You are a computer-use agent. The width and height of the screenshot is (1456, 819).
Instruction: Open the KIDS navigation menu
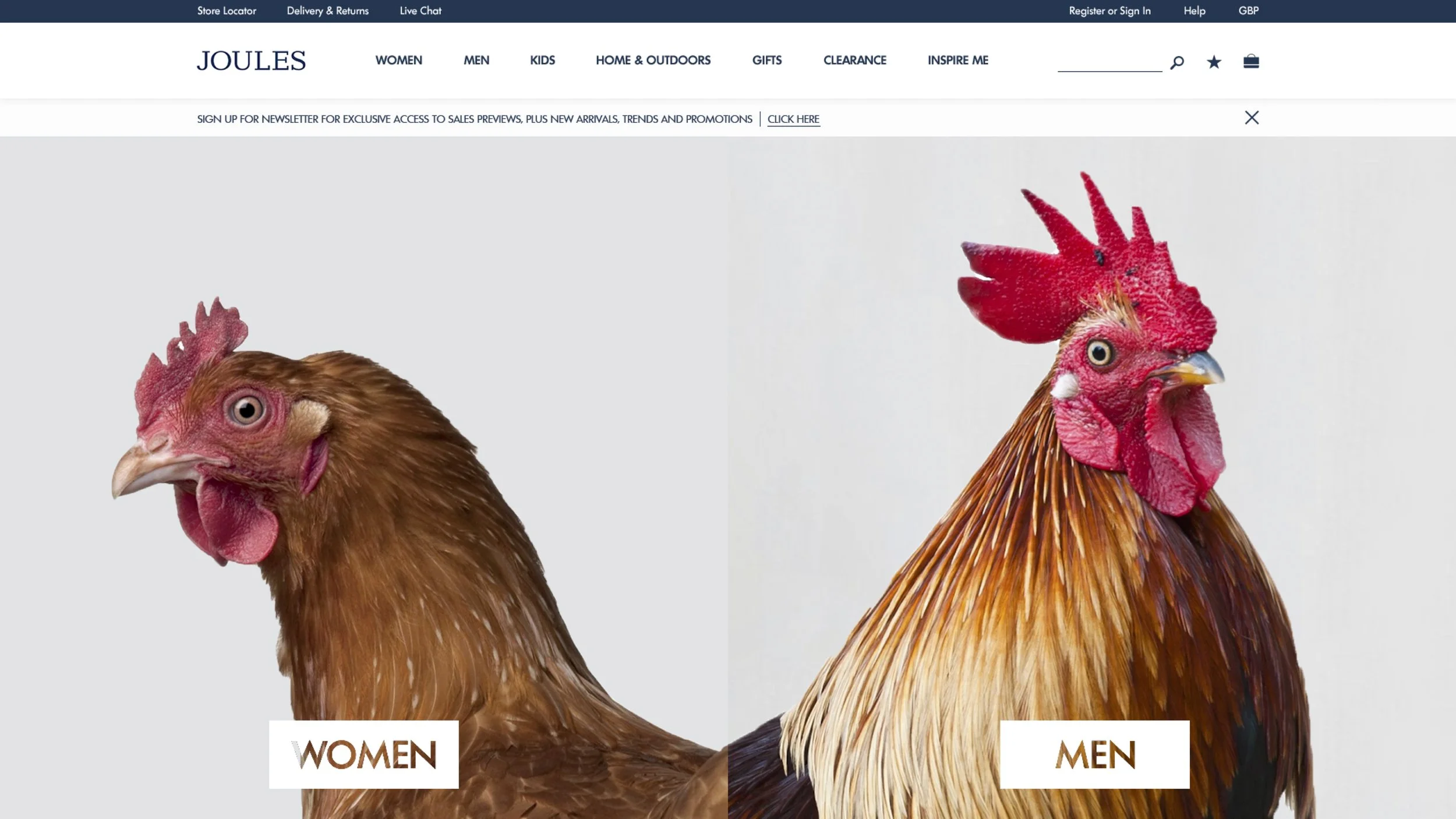tap(542, 60)
